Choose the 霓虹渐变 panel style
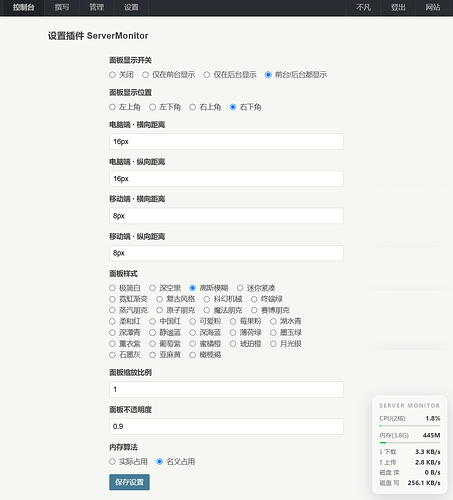This screenshot has height=500, width=453. 112,299
